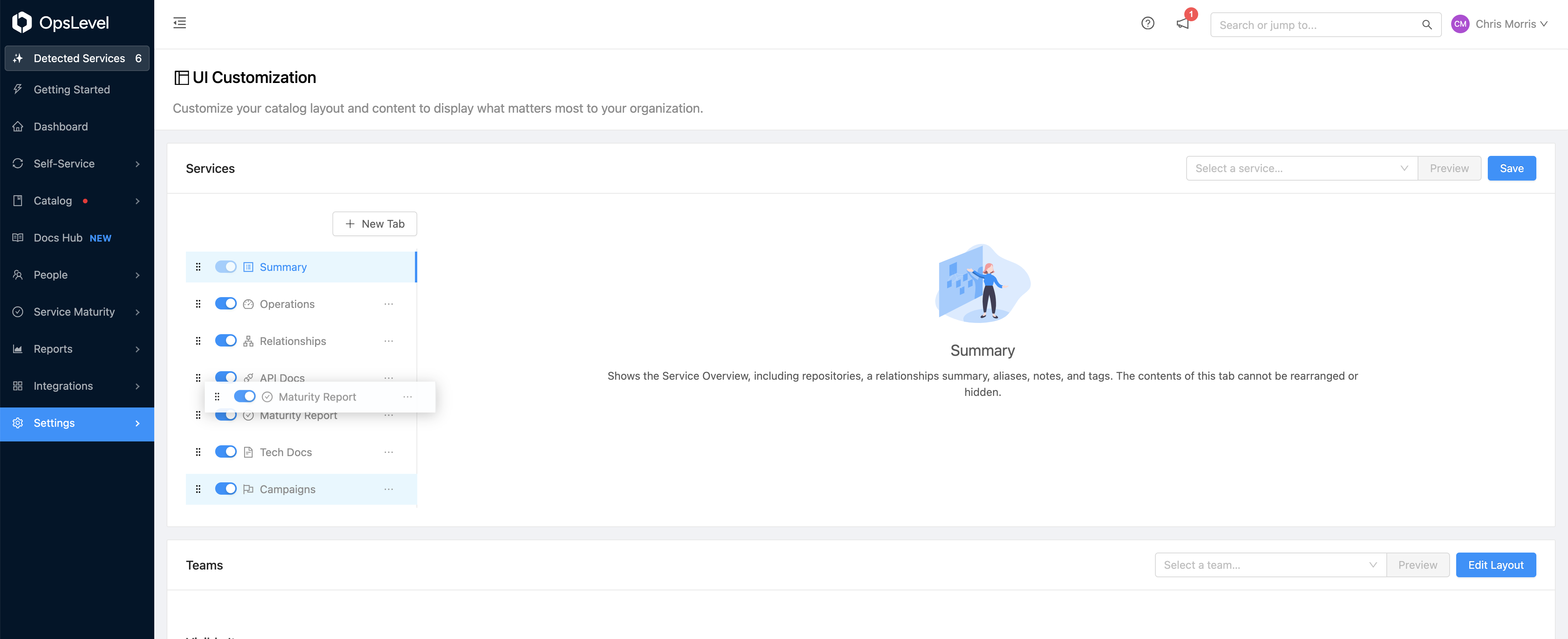Screen dimensions: 1568x639
Task: Select the Campaigns tab entry
Action: (x=301, y=489)
